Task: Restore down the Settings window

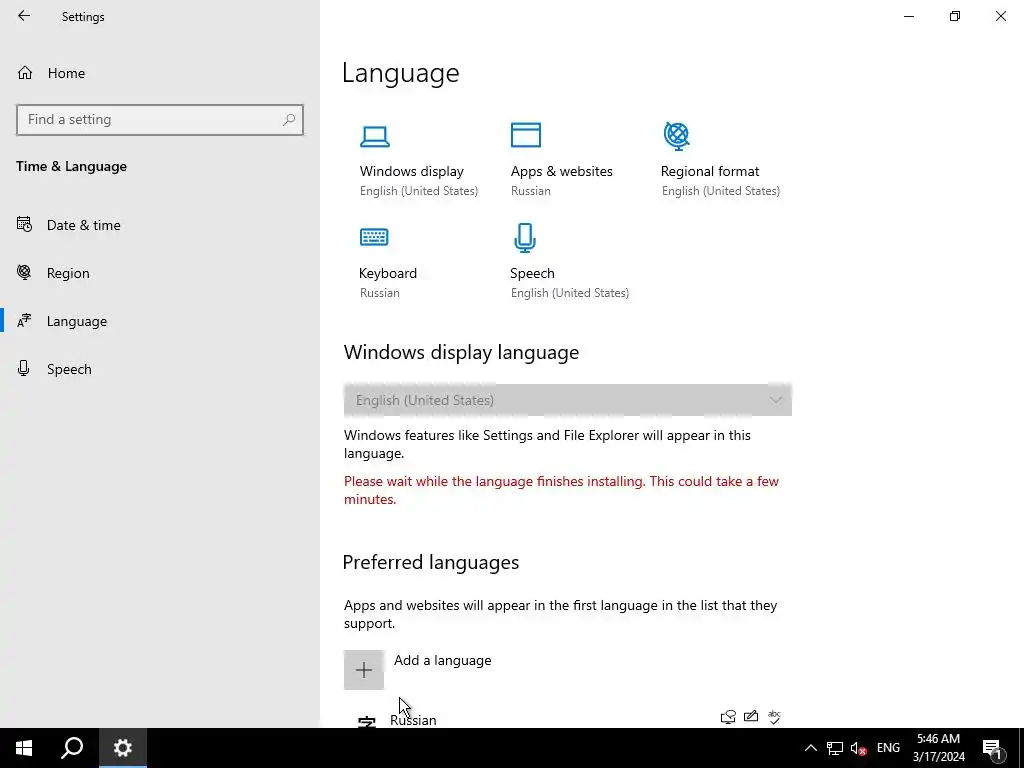Action: [x=955, y=16]
